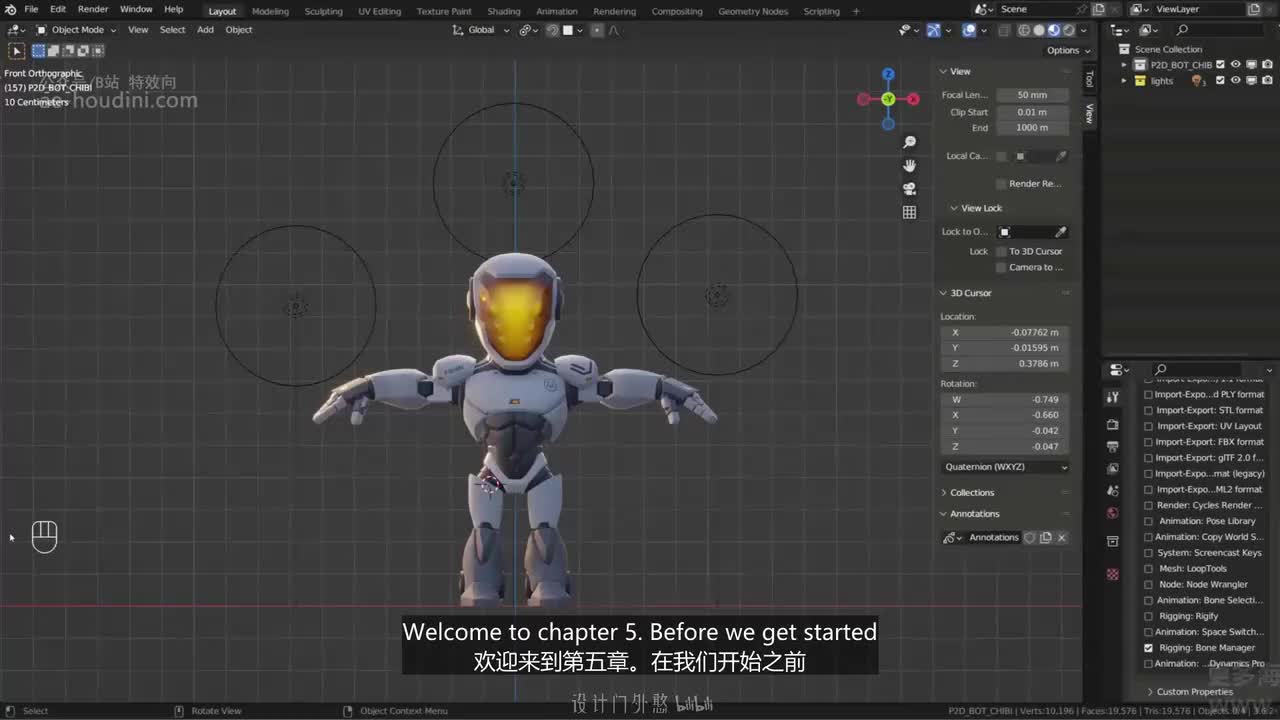Enable Rigging: Rigify addon checkbox

[1148, 616]
